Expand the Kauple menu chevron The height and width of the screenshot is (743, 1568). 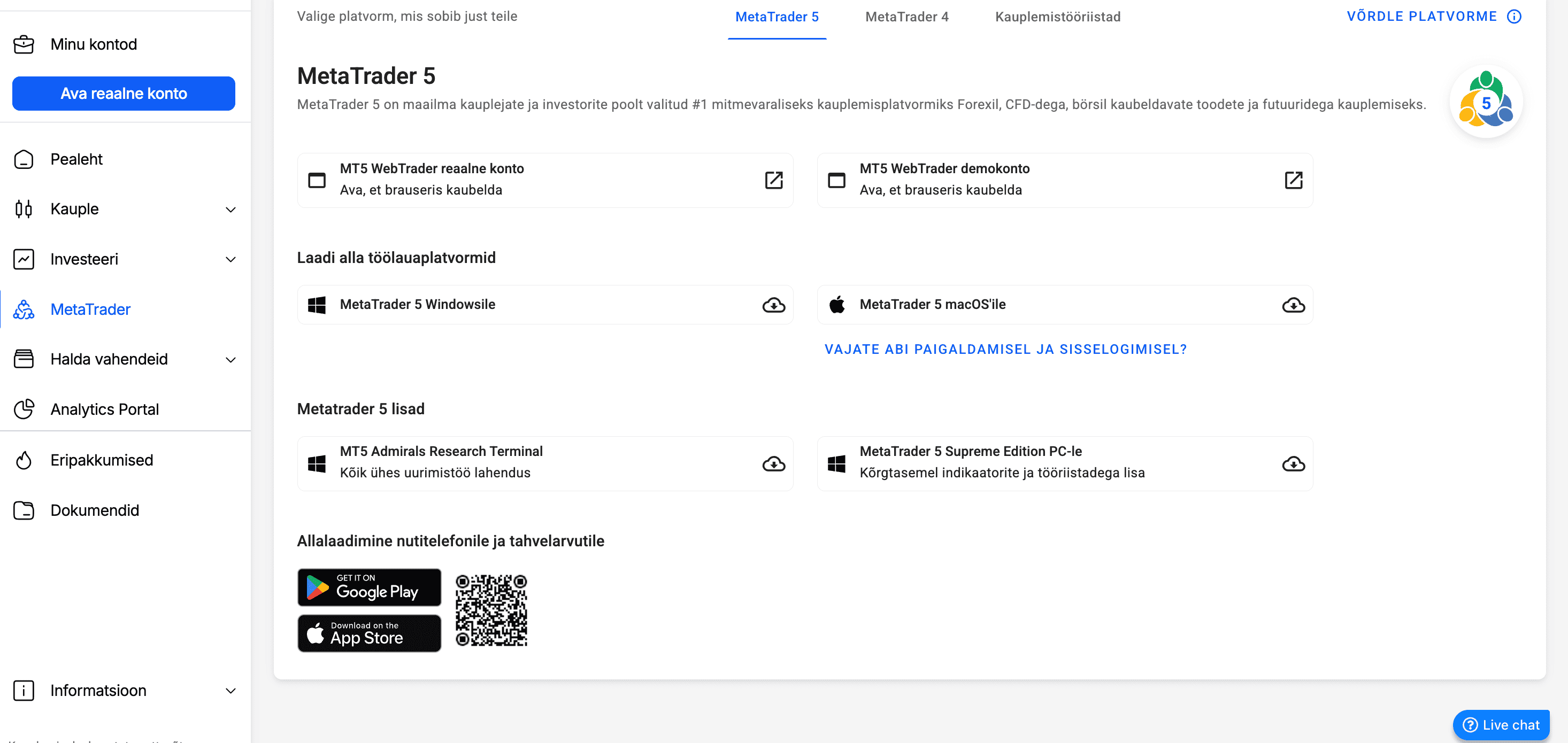(230, 210)
